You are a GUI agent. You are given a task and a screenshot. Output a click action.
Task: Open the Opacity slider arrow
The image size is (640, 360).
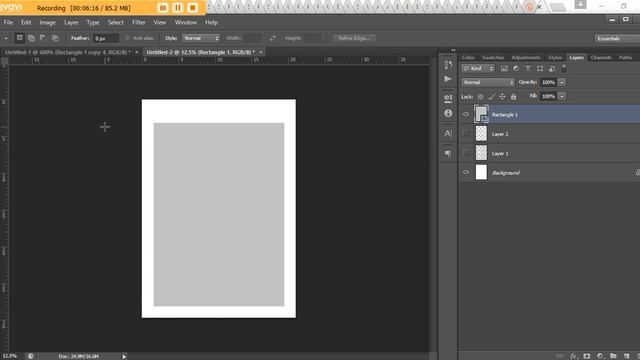562,82
